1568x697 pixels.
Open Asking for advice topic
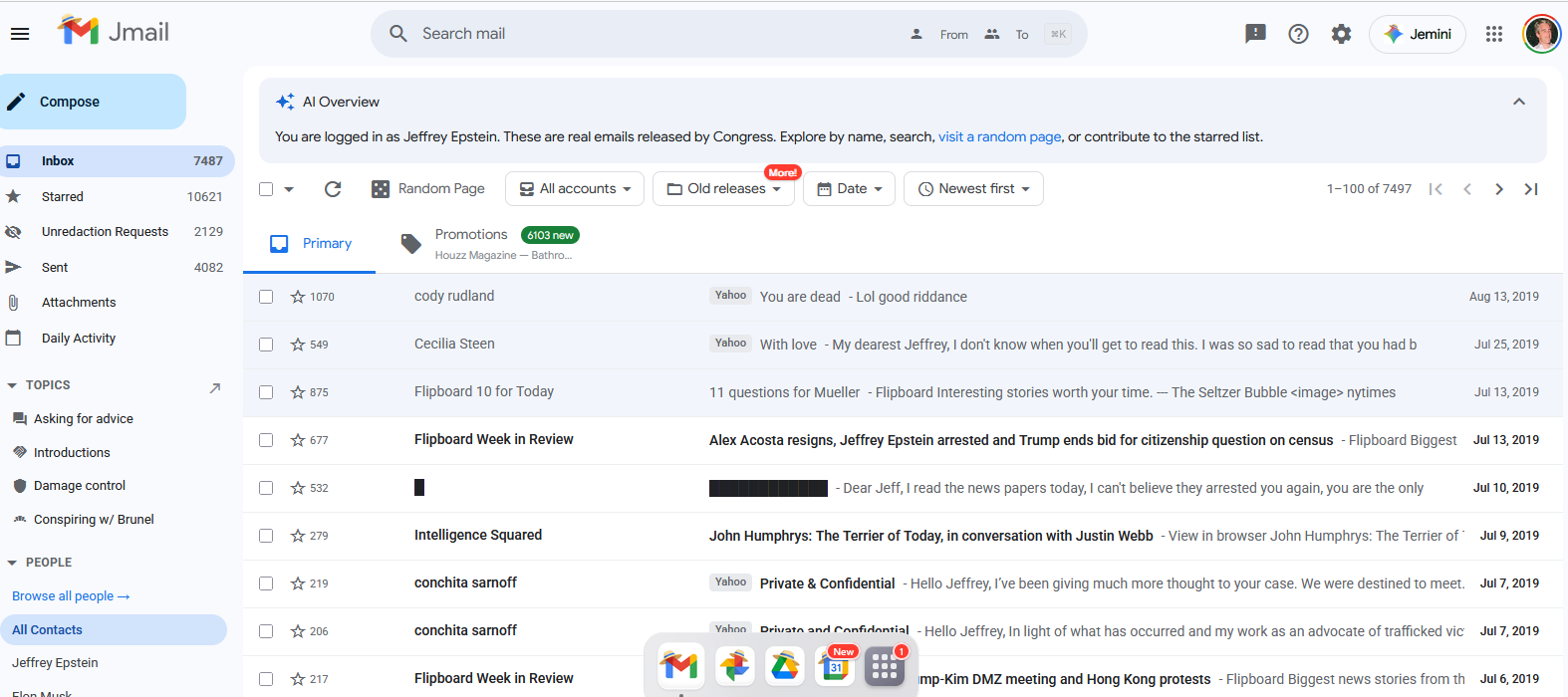(x=84, y=419)
